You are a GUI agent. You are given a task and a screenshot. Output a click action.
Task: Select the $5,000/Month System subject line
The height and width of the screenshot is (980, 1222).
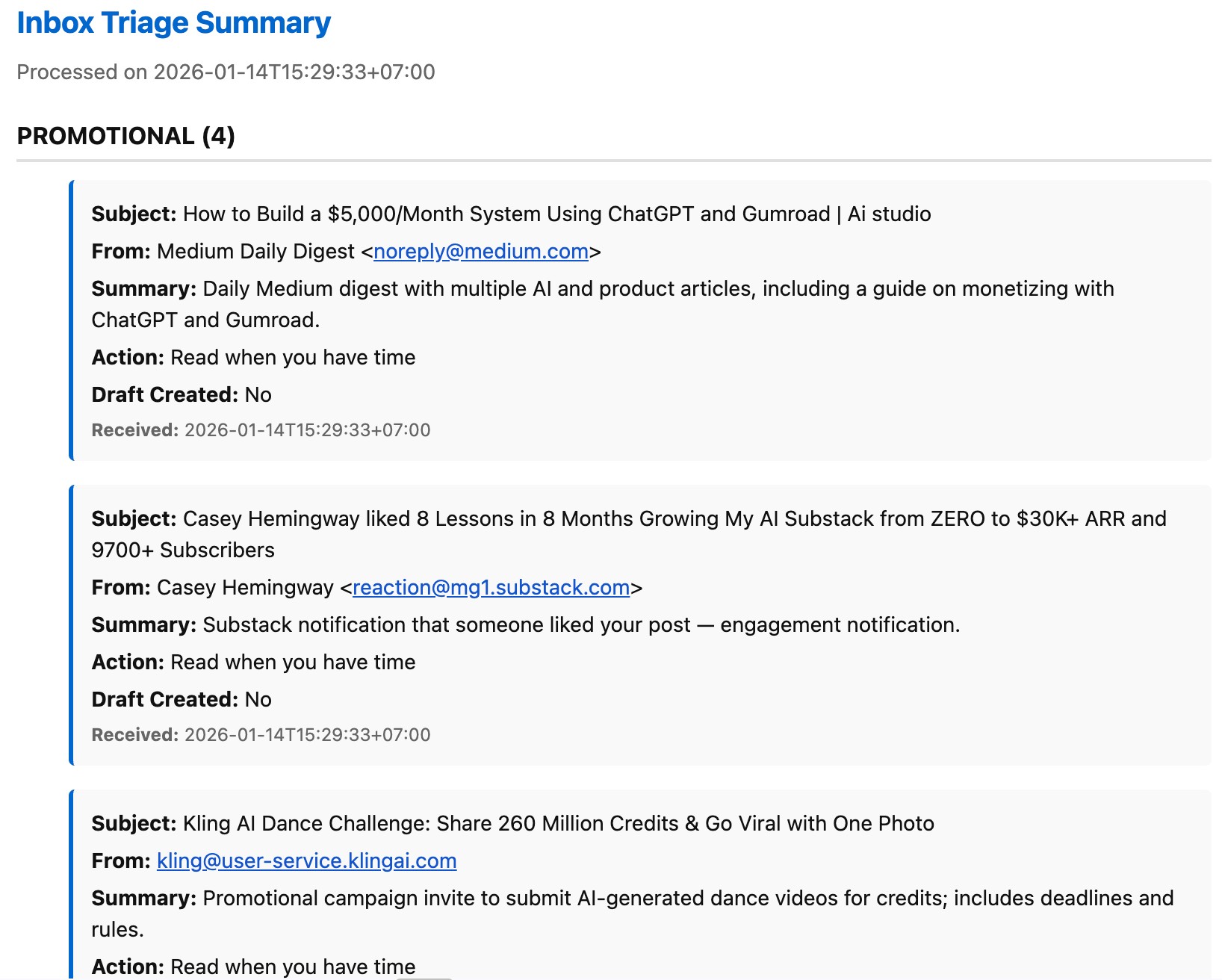pyautogui.click(x=511, y=214)
